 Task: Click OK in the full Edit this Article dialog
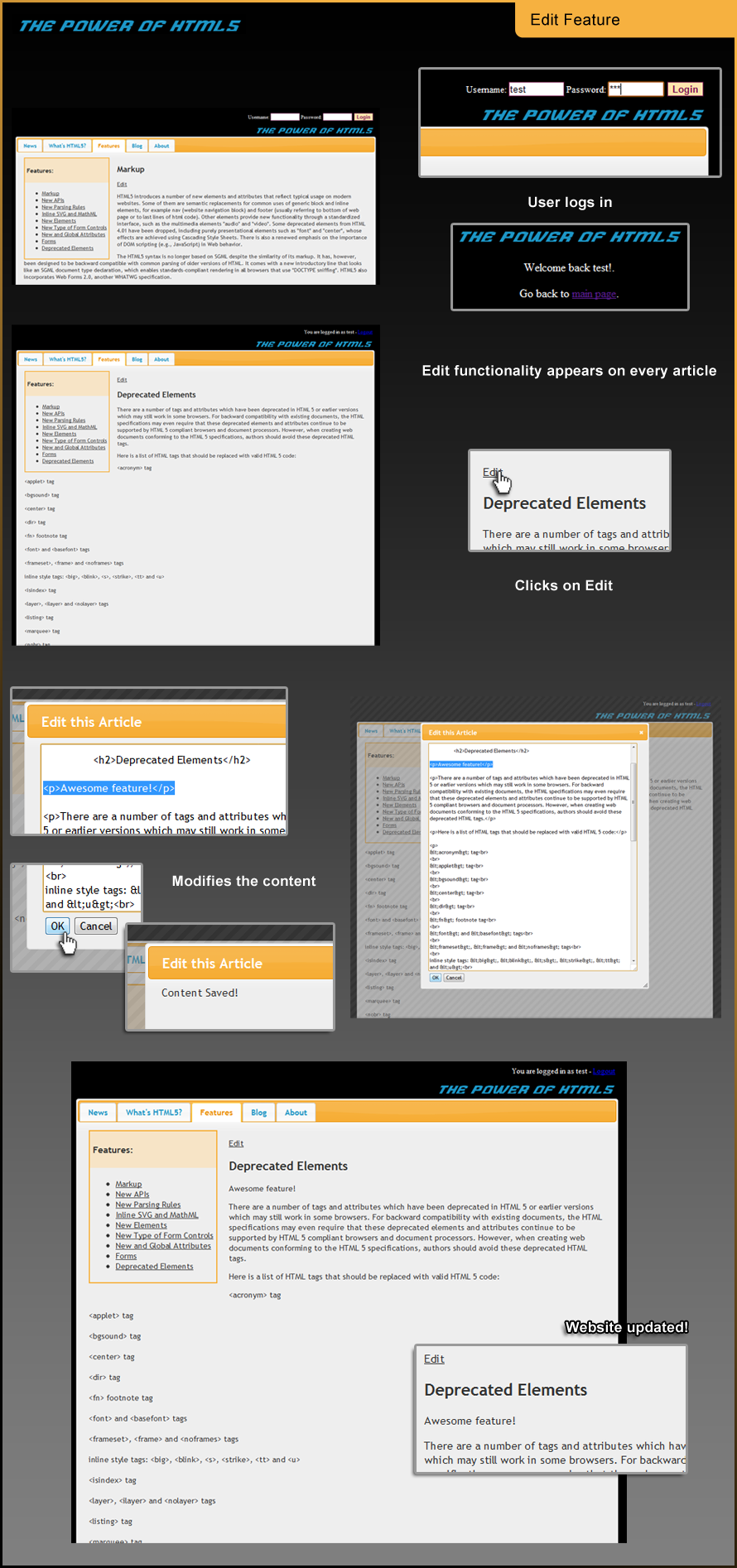click(436, 978)
